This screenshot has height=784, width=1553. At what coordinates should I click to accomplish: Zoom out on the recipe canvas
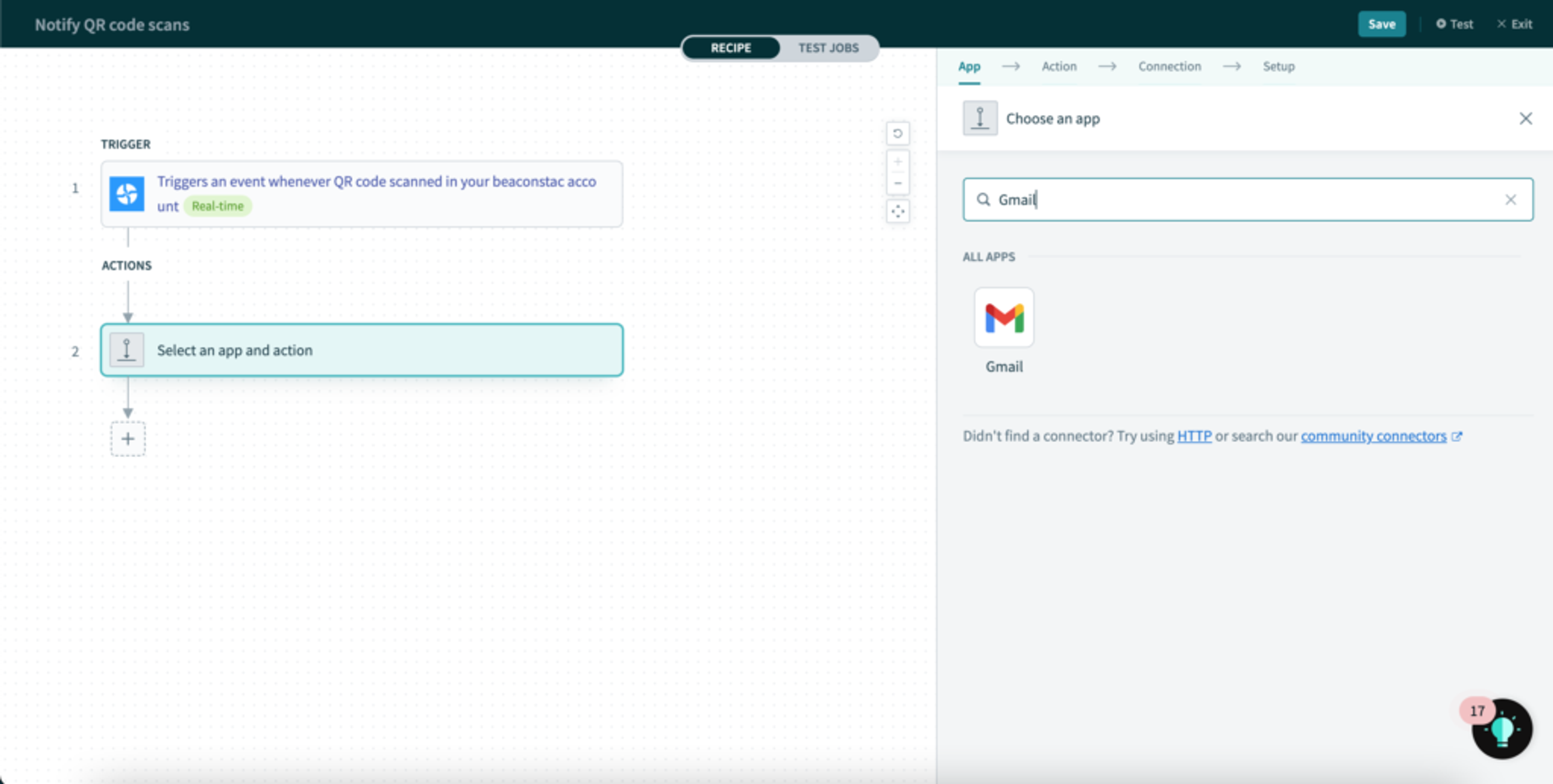(x=898, y=183)
